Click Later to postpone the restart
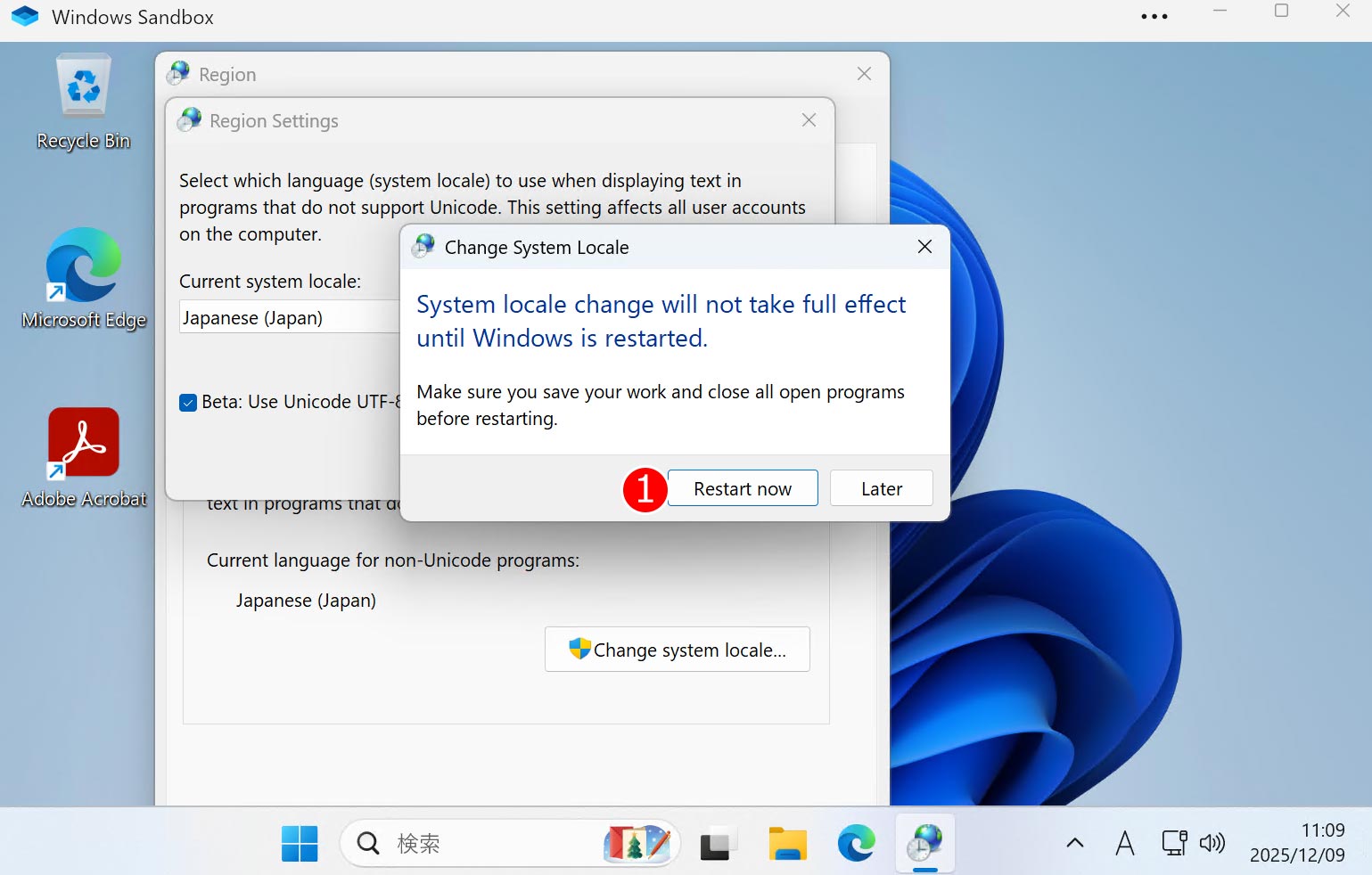1372x875 pixels. [x=881, y=488]
